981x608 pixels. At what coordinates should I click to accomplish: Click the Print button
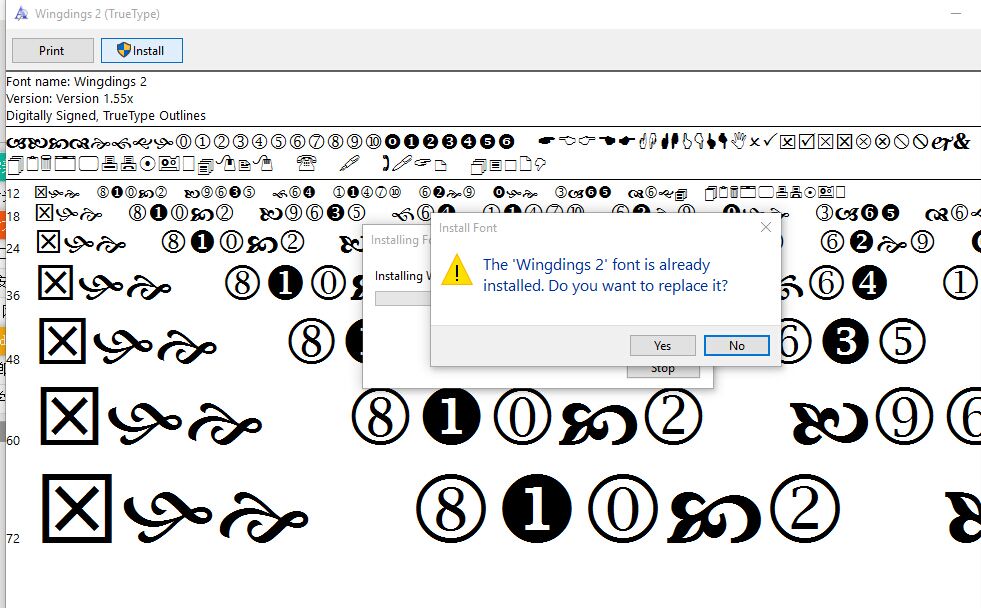point(53,51)
